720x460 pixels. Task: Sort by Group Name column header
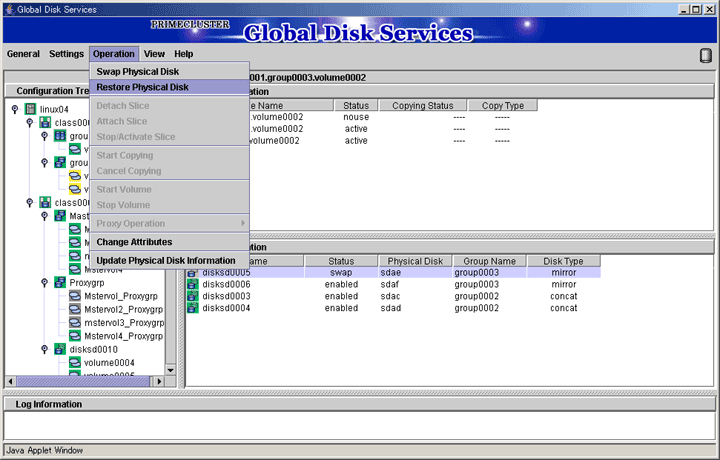click(489, 261)
